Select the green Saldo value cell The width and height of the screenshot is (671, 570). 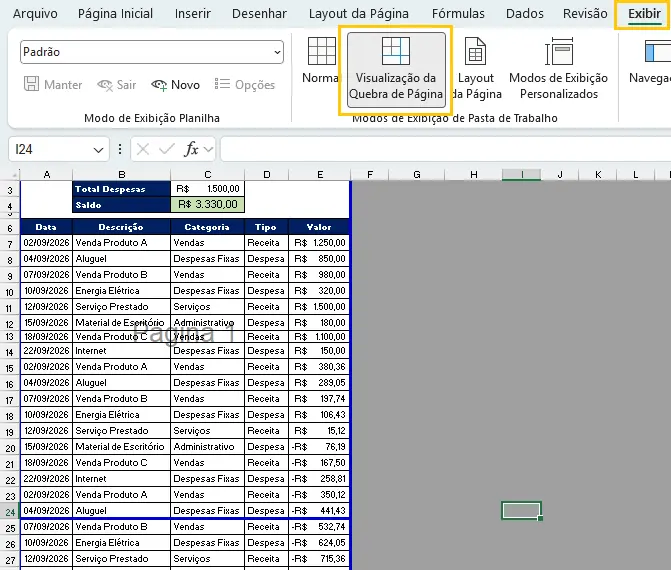tap(208, 205)
